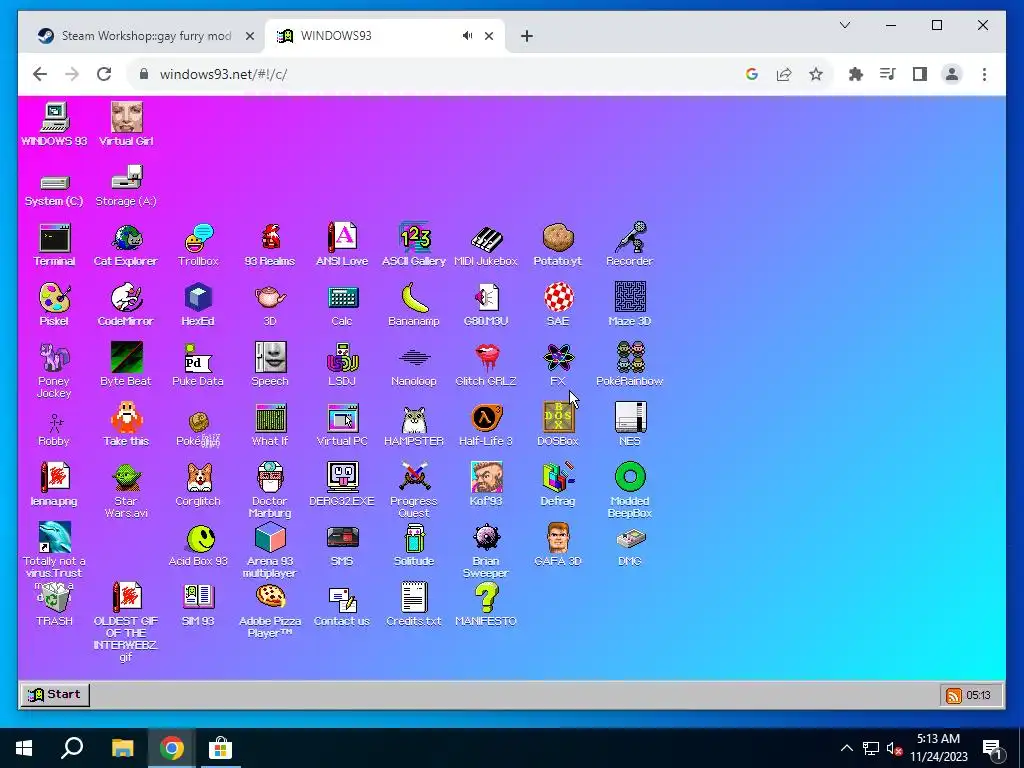Open DOSBox icon
This screenshot has width=1024, height=768.
[558, 419]
